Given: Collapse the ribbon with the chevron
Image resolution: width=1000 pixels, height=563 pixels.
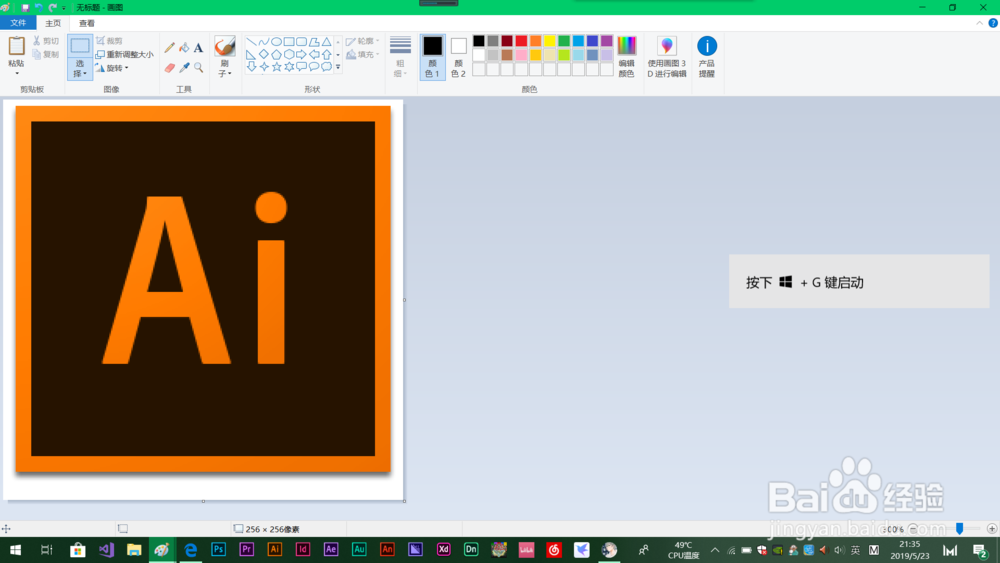Looking at the screenshot, I should pyautogui.click(x=980, y=23).
